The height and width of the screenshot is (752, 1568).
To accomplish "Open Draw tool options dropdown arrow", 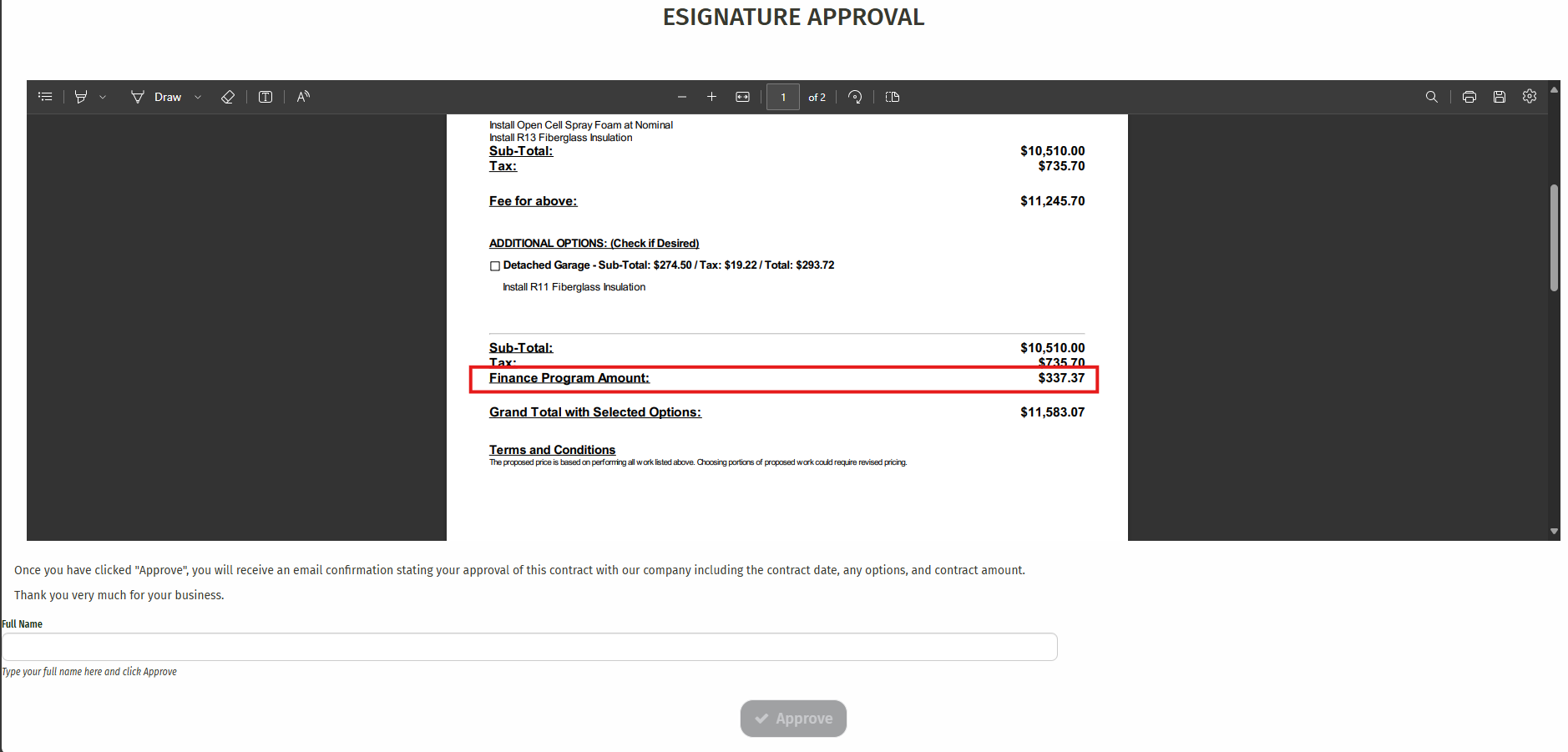I will pos(198,97).
